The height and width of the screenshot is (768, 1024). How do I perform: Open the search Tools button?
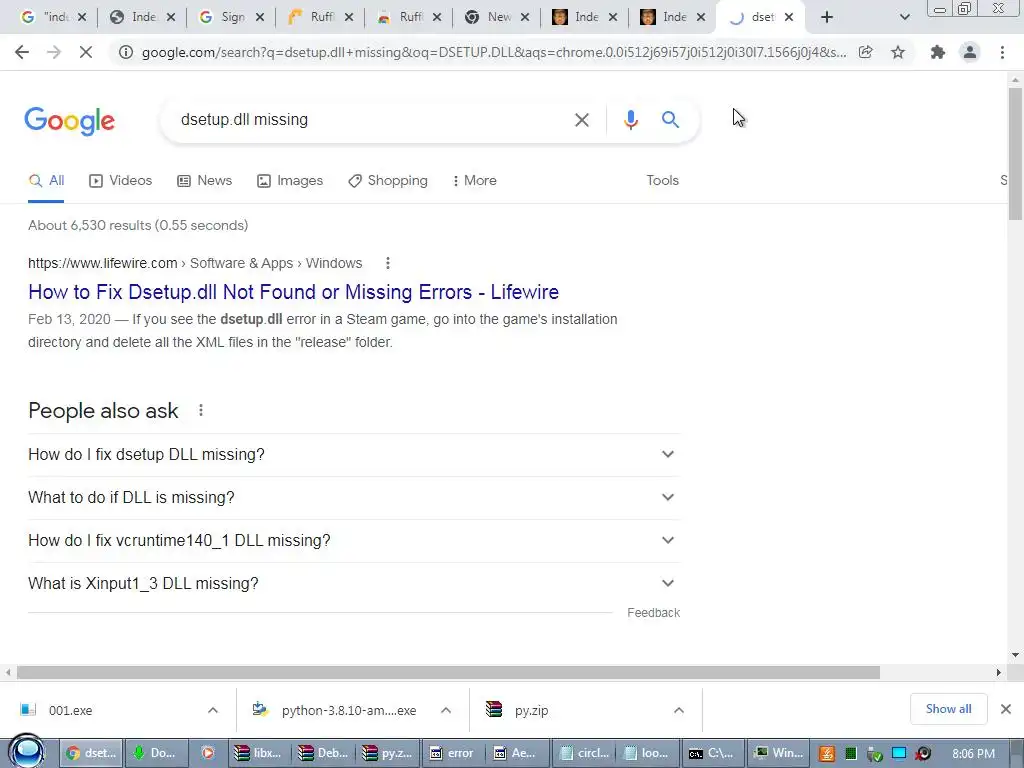point(662,181)
